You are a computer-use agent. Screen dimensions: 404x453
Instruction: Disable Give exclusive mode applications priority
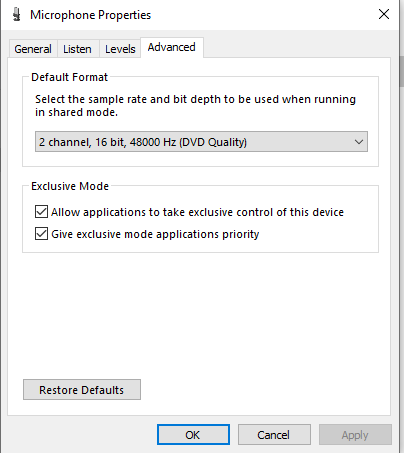pyautogui.click(x=41, y=234)
